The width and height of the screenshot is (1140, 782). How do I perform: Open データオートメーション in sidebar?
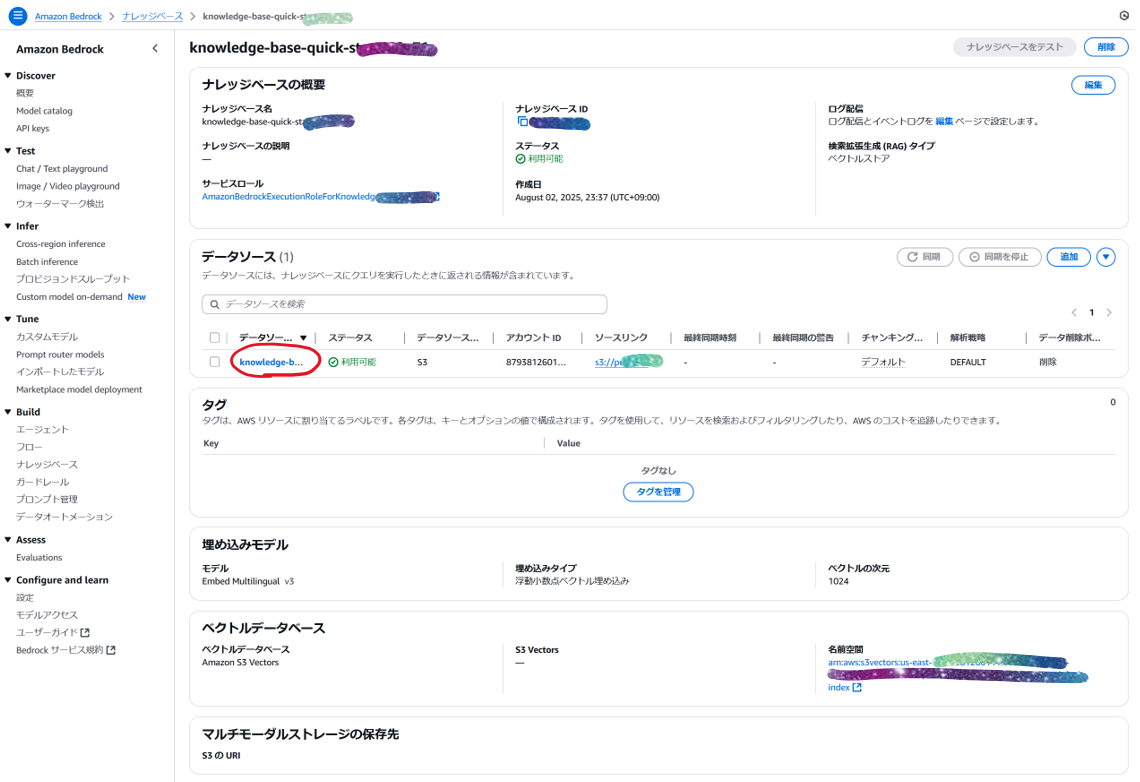click(x=64, y=517)
